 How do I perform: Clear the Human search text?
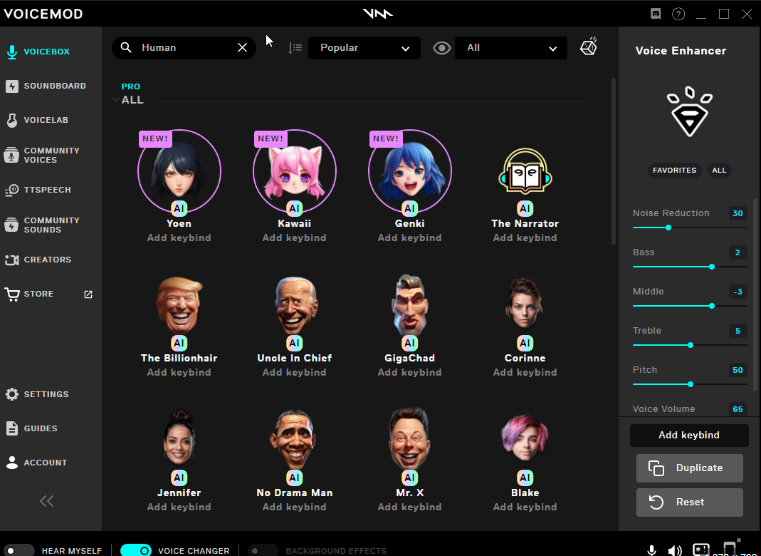point(242,48)
